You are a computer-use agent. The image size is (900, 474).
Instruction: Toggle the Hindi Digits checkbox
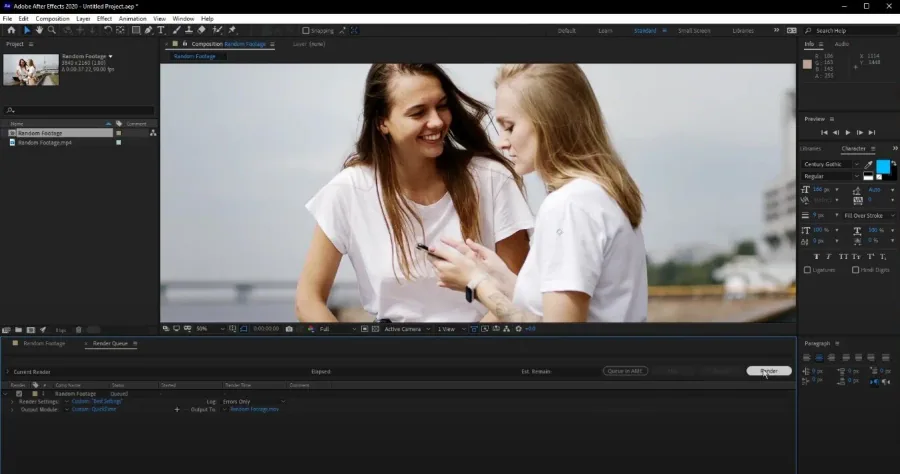pyautogui.click(x=855, y=270)
